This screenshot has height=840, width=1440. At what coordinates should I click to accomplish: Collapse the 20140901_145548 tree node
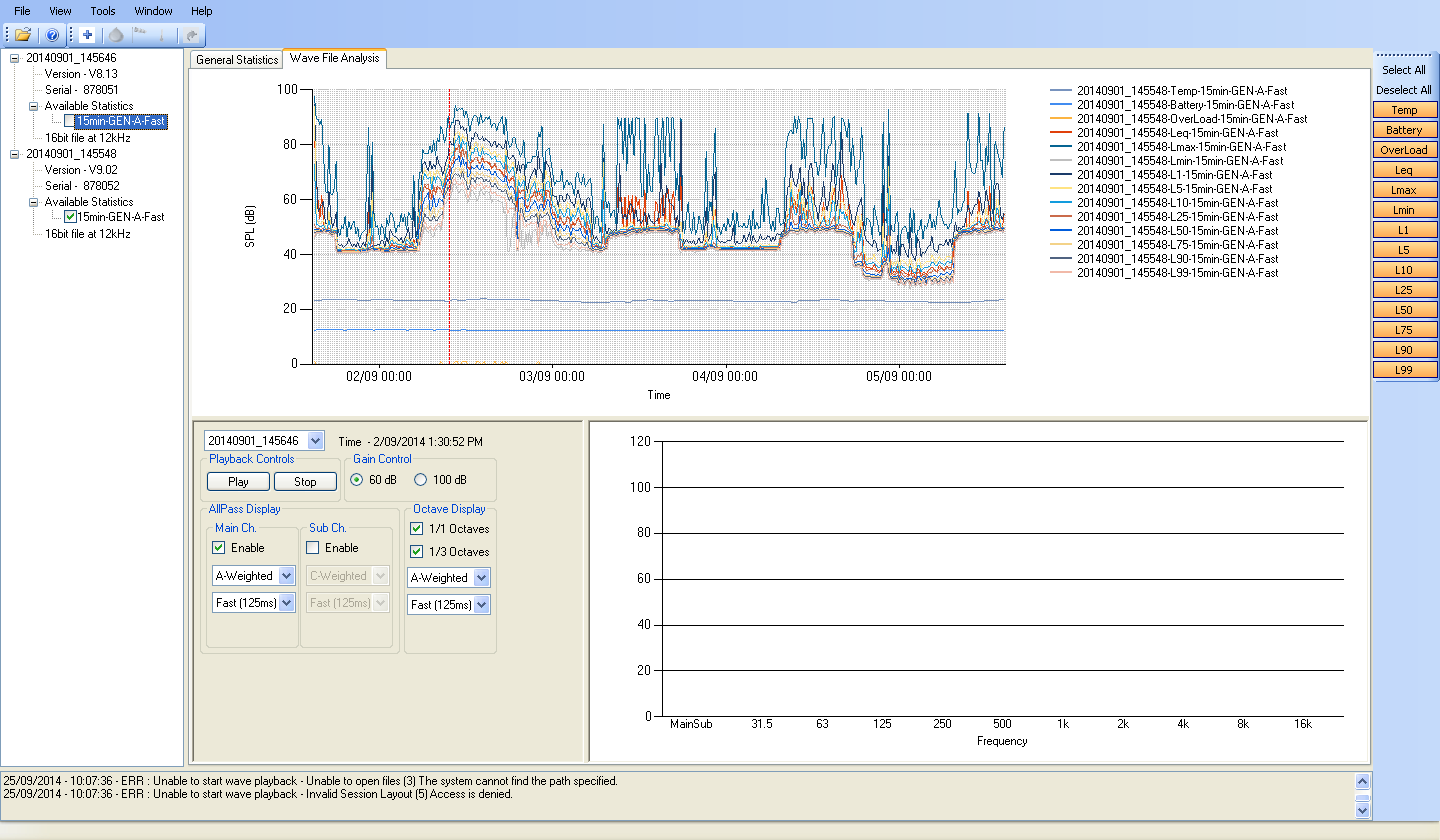tap(15, 154)
